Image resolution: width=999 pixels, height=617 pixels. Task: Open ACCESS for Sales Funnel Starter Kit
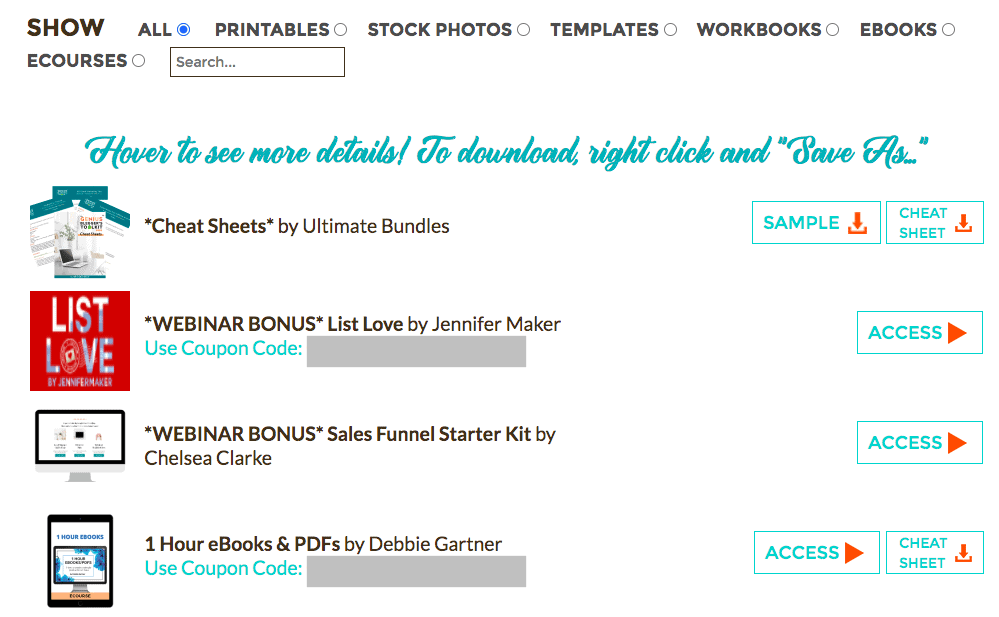click(919, 442)
